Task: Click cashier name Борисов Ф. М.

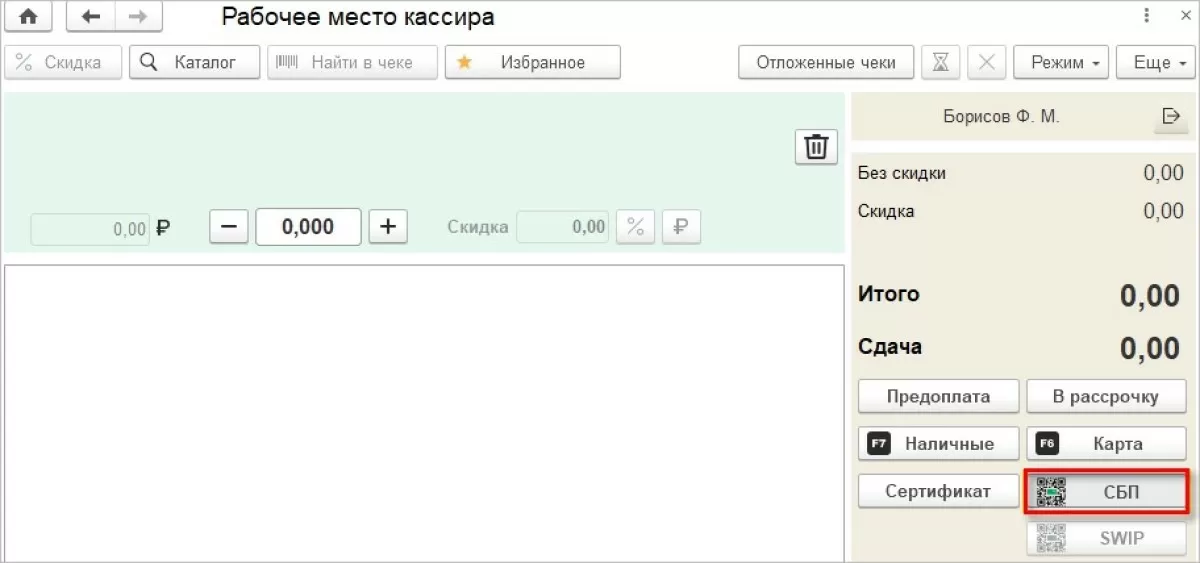Action: [1001, 117]
